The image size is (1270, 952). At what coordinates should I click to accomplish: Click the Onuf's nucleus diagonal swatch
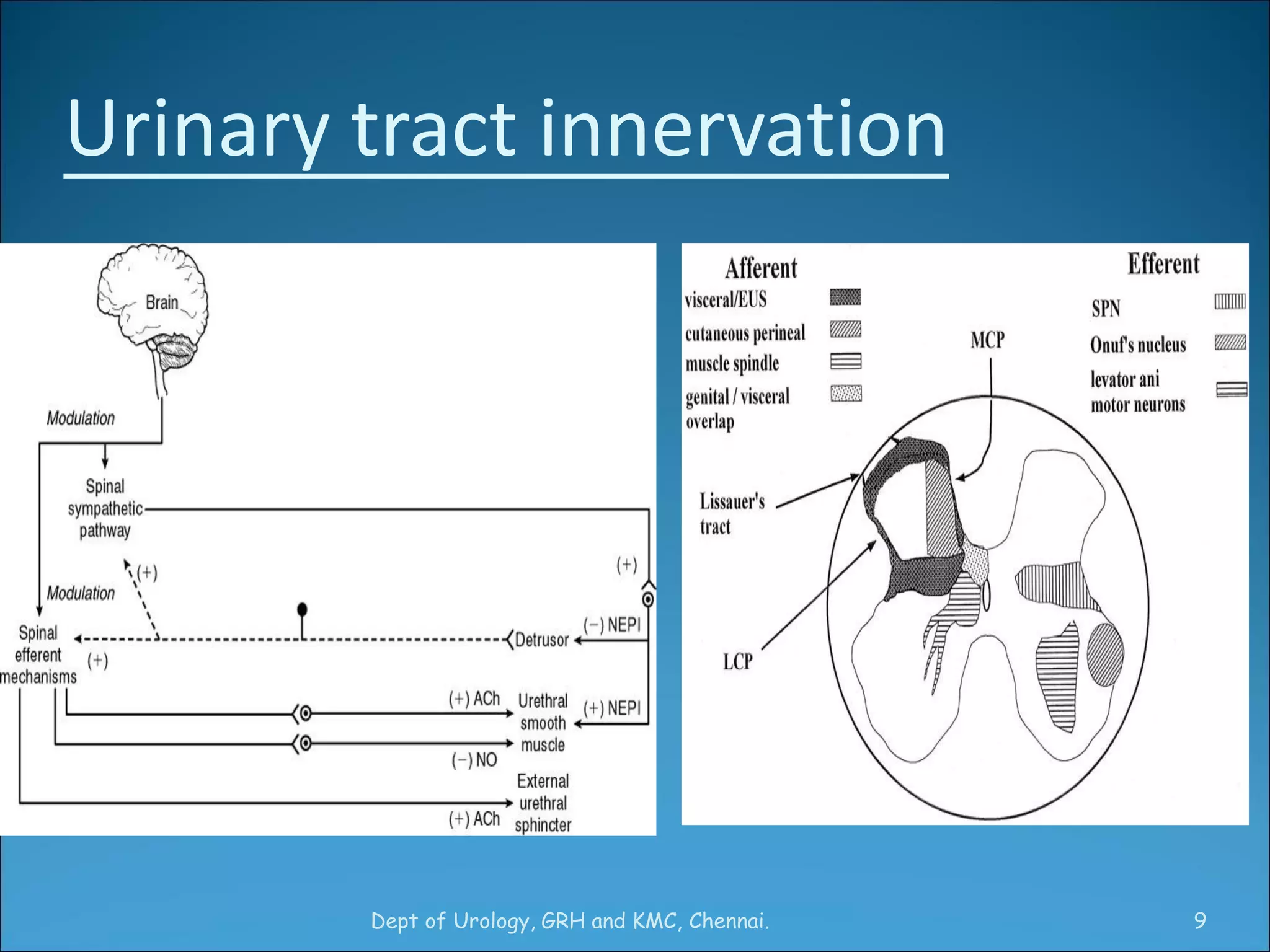coord(1230,342)
